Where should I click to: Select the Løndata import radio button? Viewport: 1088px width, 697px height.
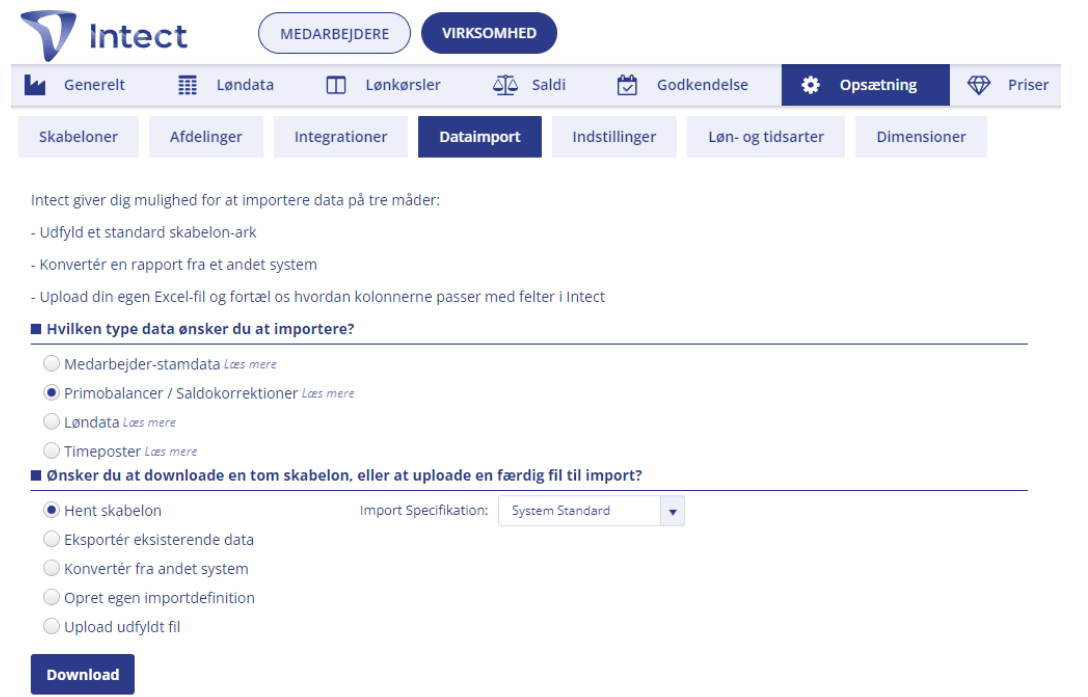[51, 421]
